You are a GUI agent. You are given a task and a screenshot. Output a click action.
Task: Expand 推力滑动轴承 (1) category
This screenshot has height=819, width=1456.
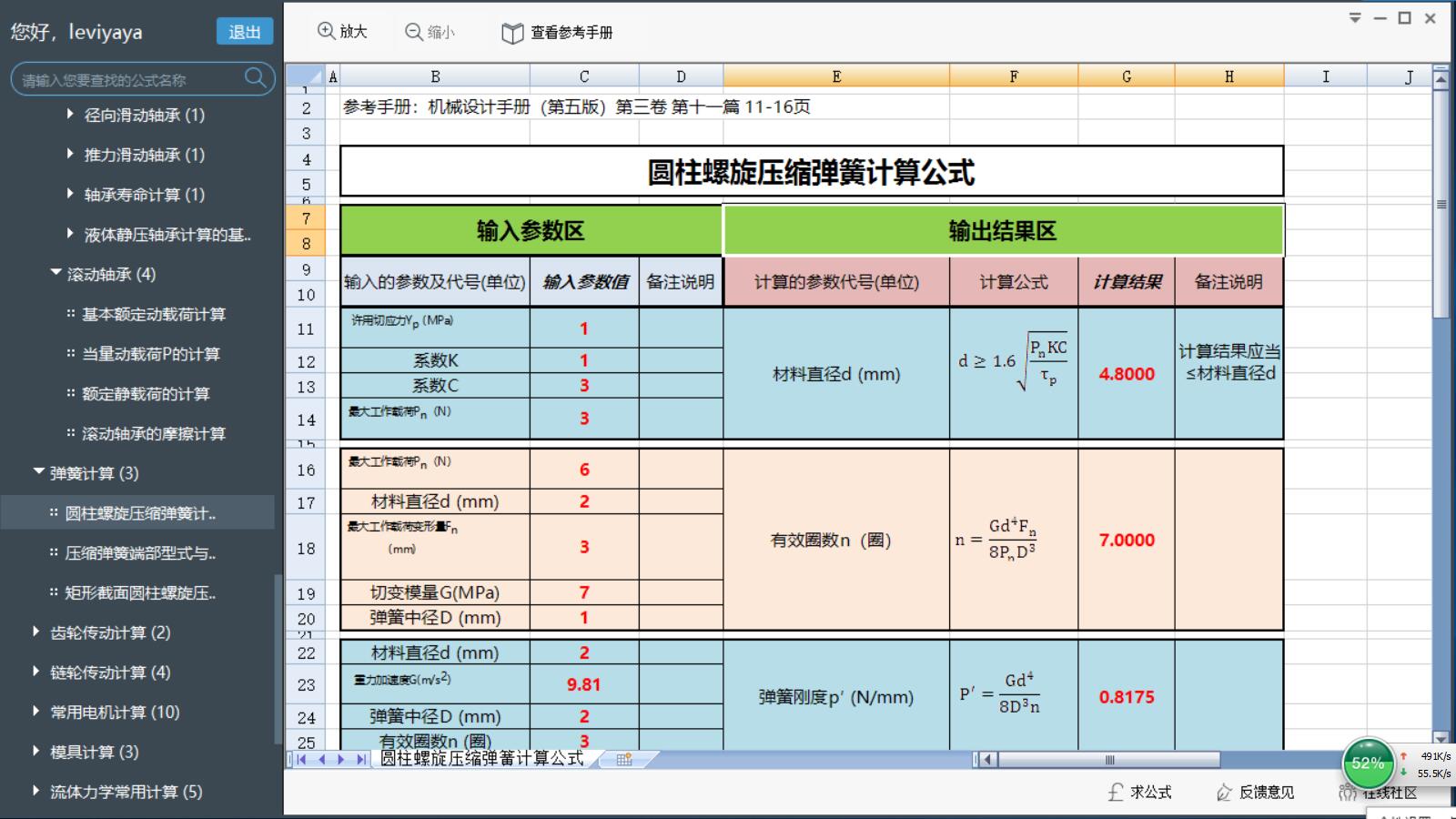pos(70,155)
